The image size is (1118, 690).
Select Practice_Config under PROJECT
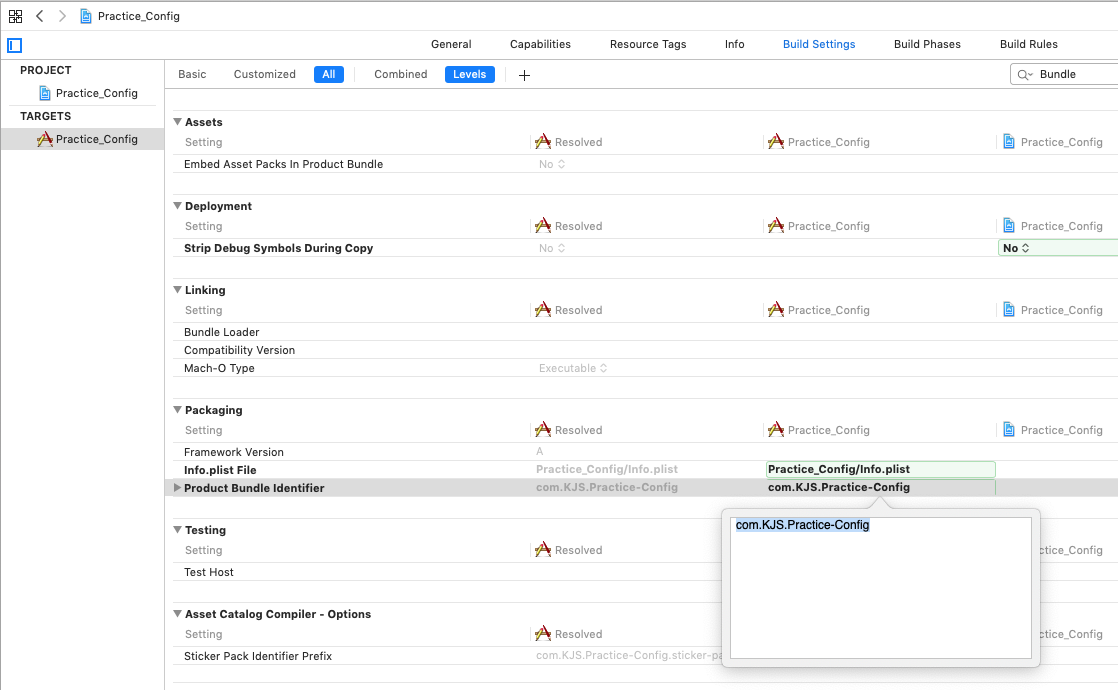tap(88, 93)
